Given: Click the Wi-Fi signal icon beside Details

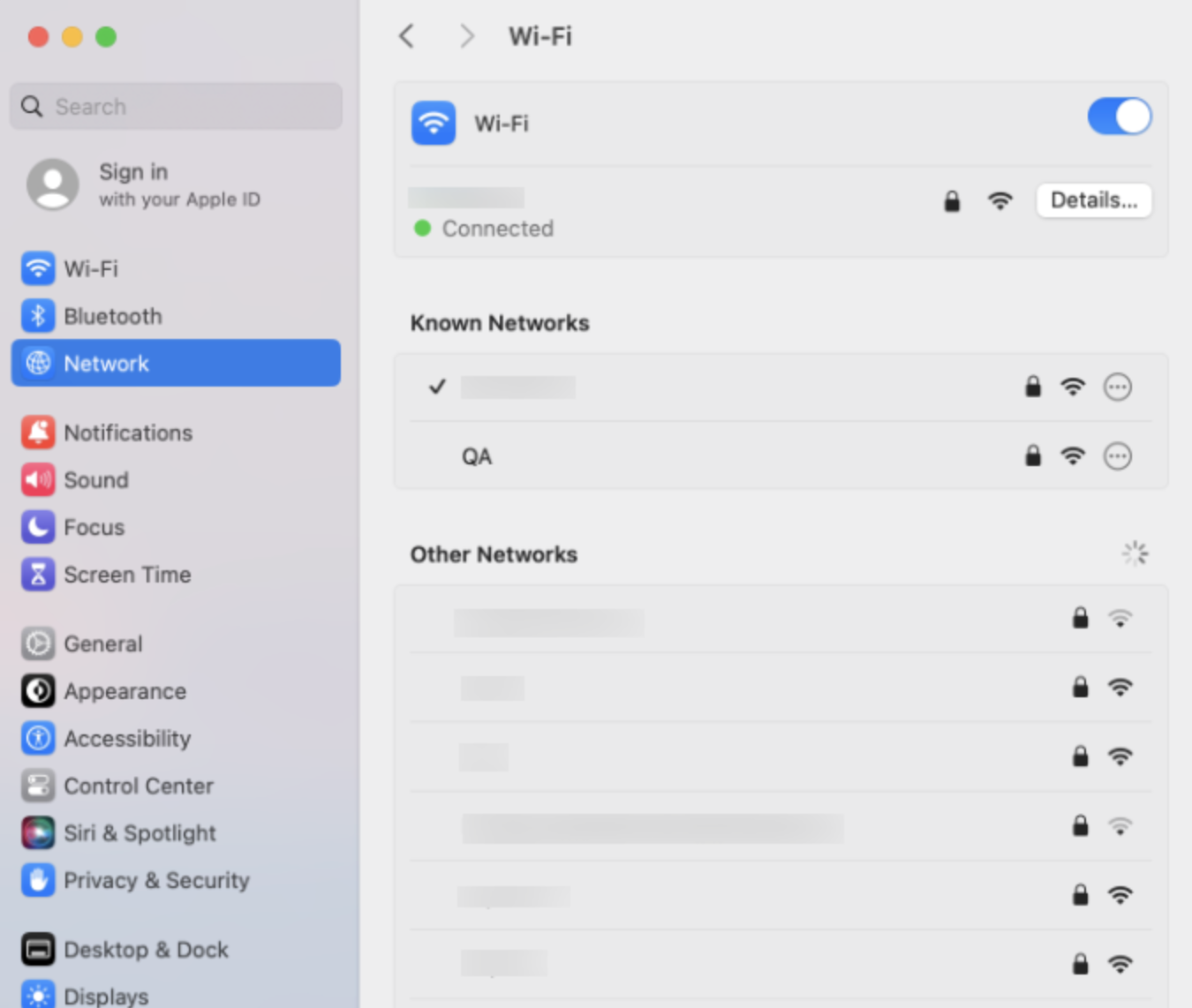Looking at the screenshot, I should [x=1000, y=201].
